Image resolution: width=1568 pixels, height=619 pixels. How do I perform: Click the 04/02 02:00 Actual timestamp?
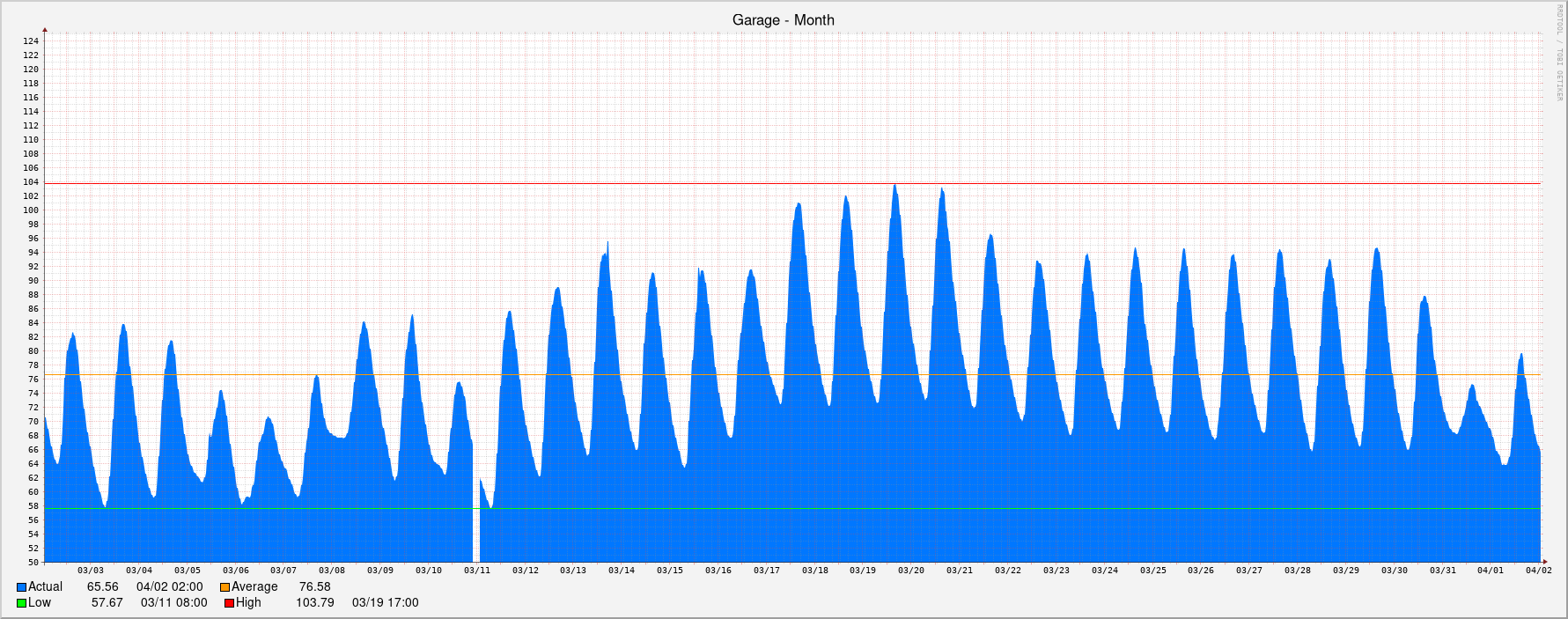tap(169, 587)
